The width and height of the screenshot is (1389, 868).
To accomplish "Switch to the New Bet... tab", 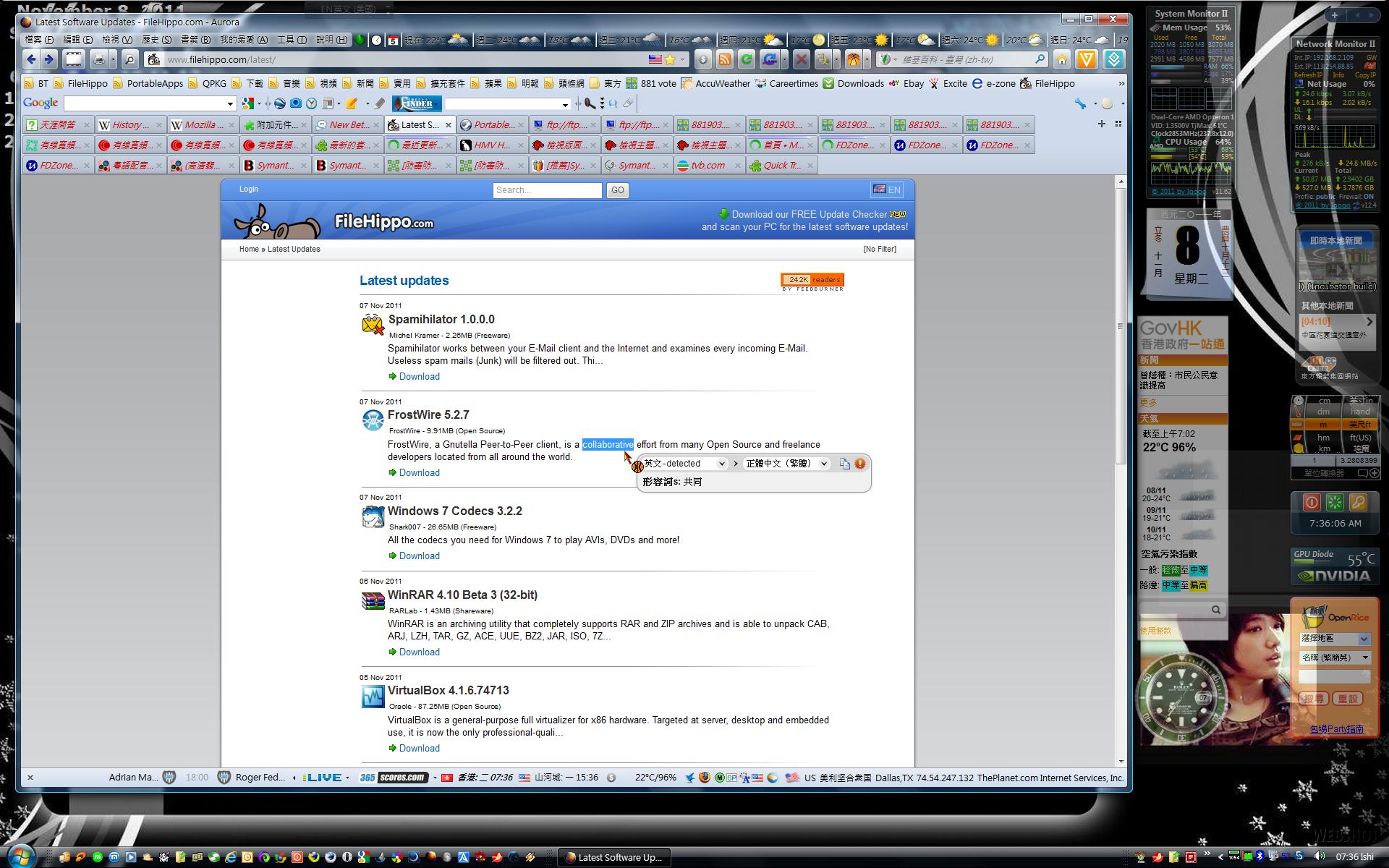I will 347,124.
